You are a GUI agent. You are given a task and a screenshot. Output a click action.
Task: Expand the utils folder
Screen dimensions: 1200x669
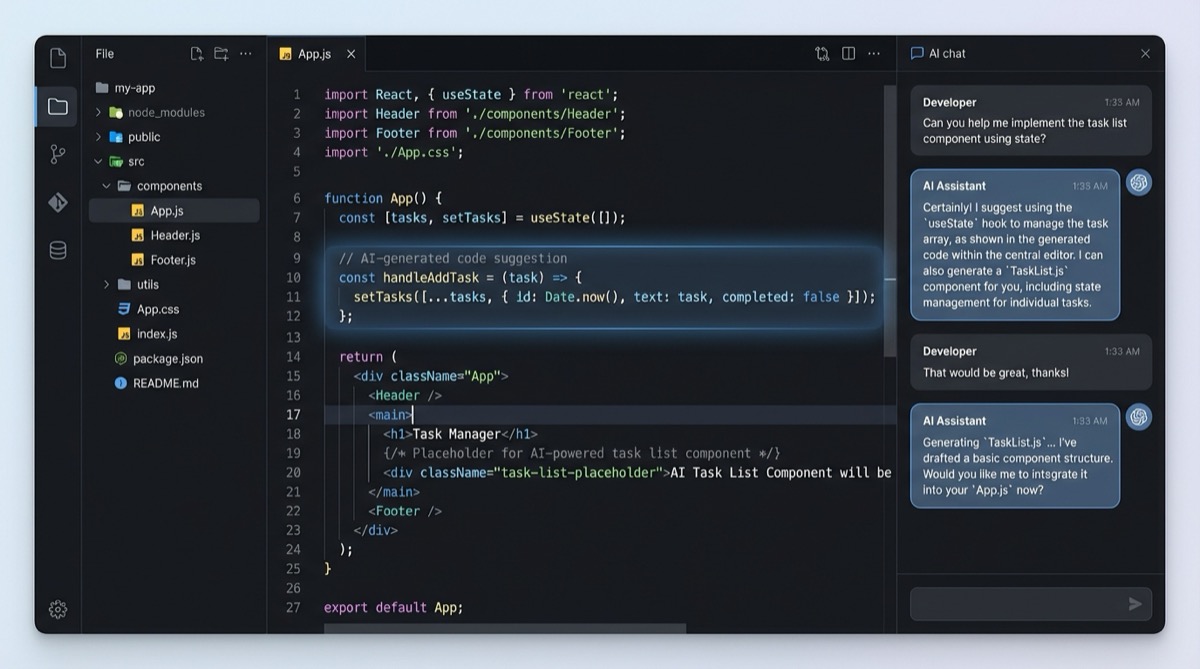pos(107,284)
